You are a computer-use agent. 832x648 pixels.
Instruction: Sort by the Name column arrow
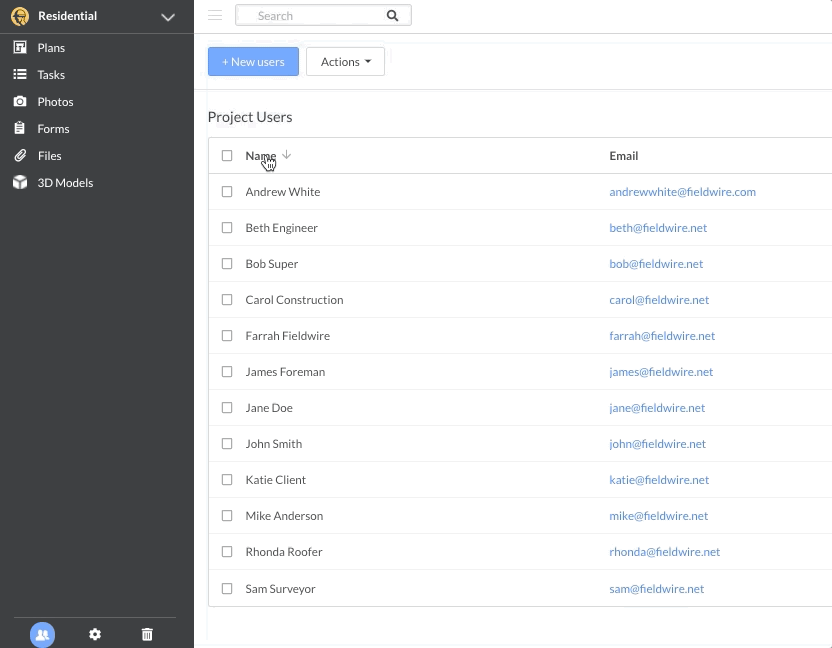(x=286, y=155)
